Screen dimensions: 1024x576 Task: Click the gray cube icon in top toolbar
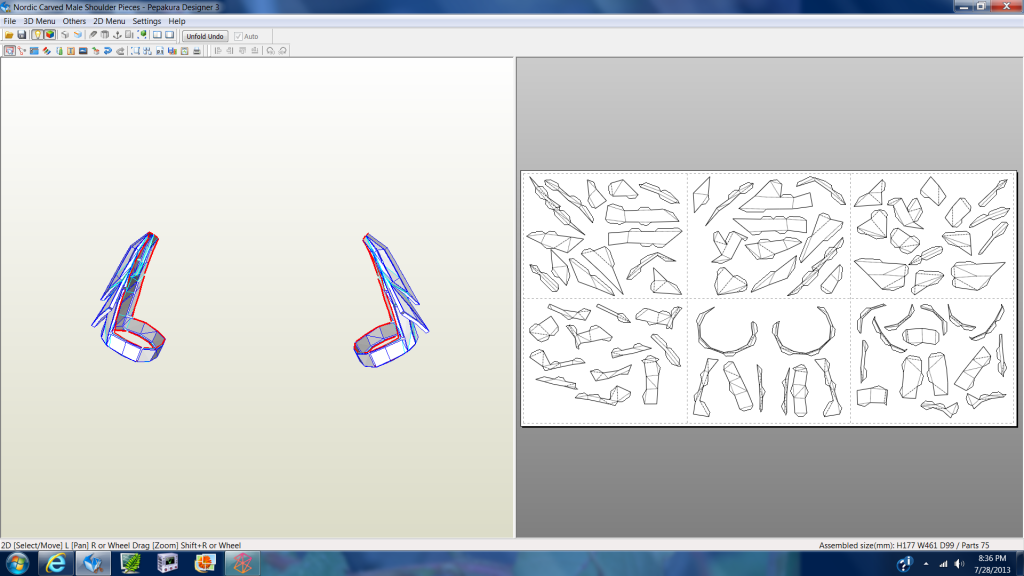pyautogui.click(x=65, y=35)
